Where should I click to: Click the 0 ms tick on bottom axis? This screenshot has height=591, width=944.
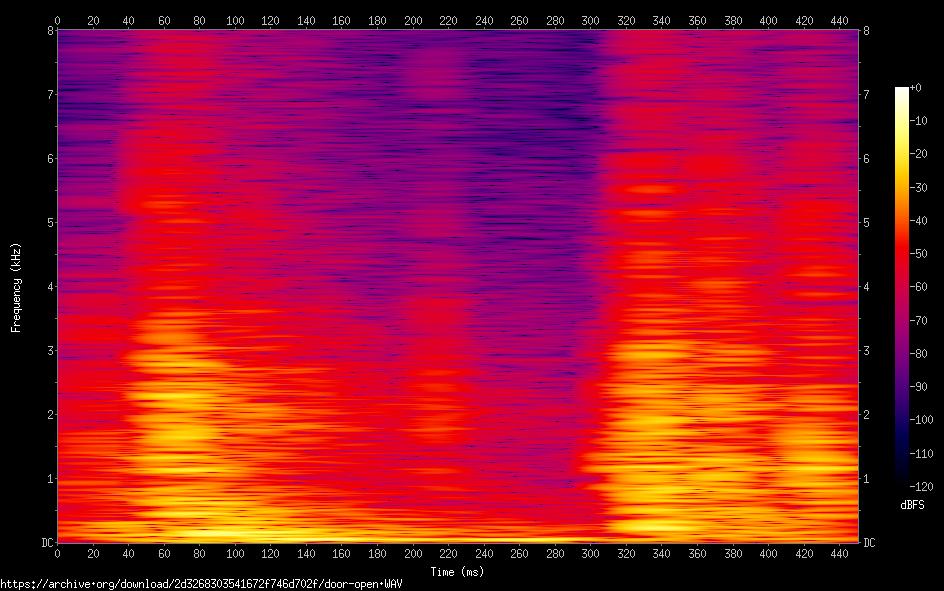coord(57,553)
